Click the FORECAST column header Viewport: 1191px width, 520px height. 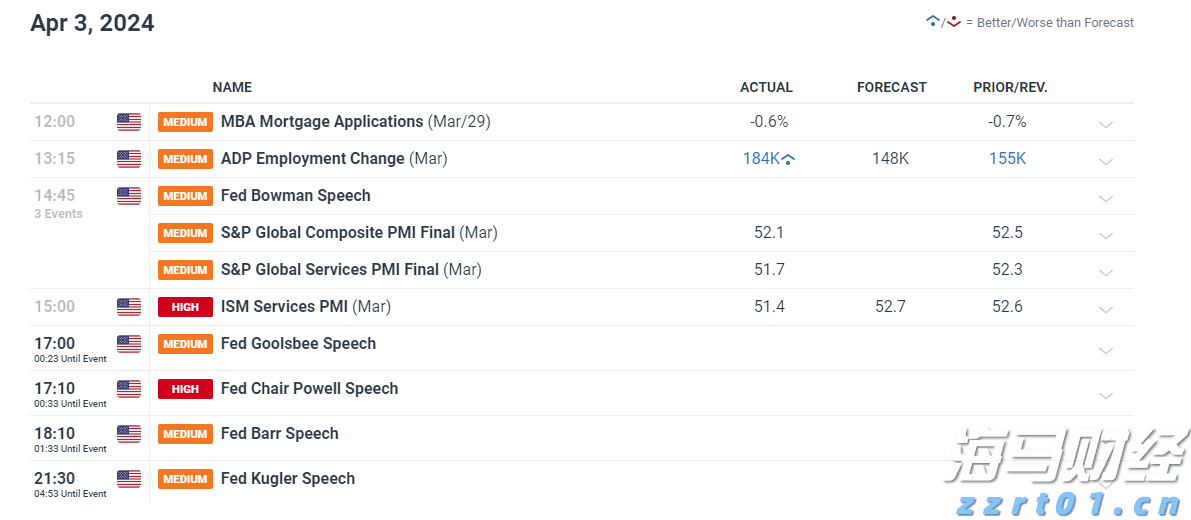click(x=891, y=87)
